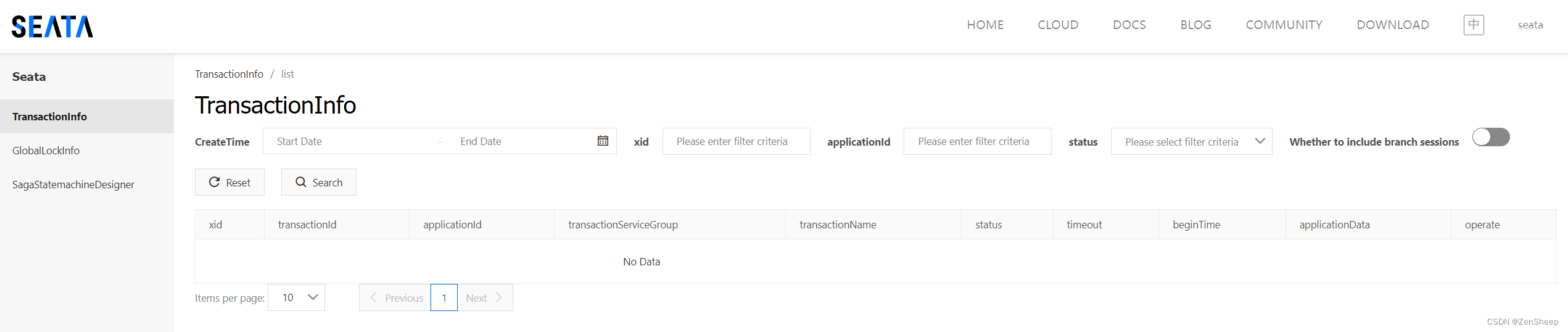The height and width of the screenshot is (332, 1568).
Task: Switch language with the 中 icon
Action: 1474,25
